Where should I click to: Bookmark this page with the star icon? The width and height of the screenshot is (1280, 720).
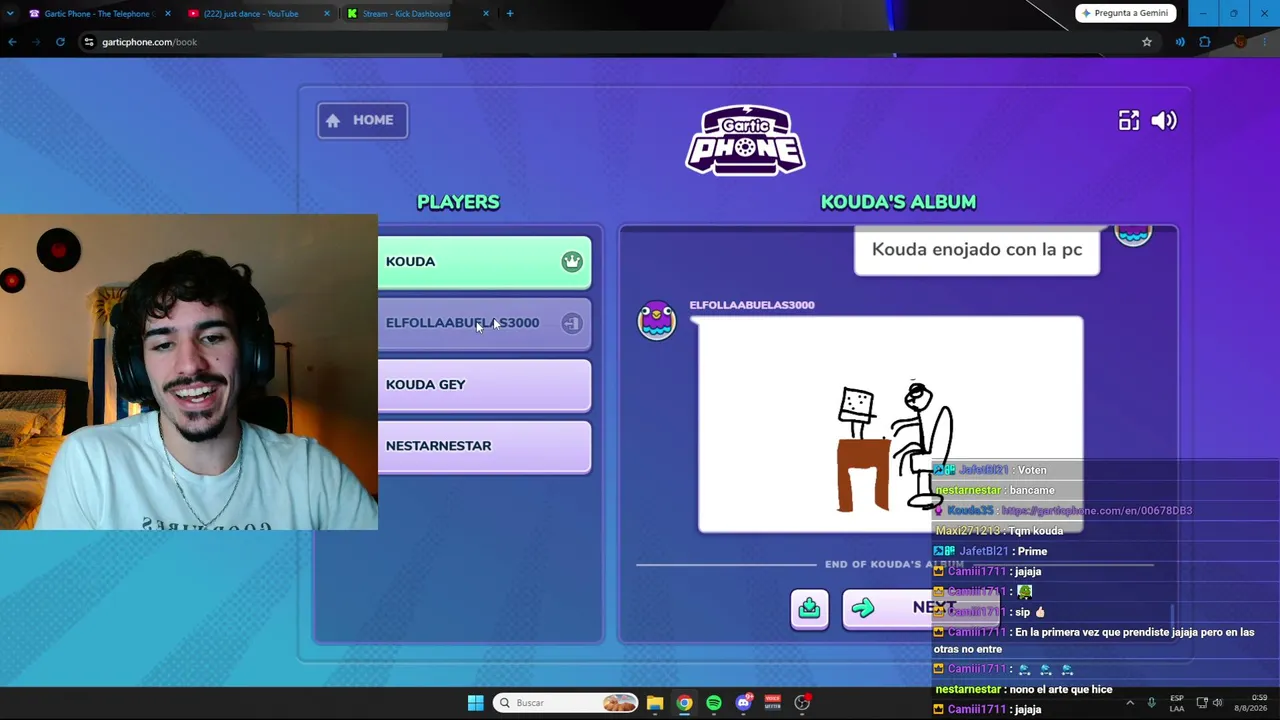(x=1147, y=42)
